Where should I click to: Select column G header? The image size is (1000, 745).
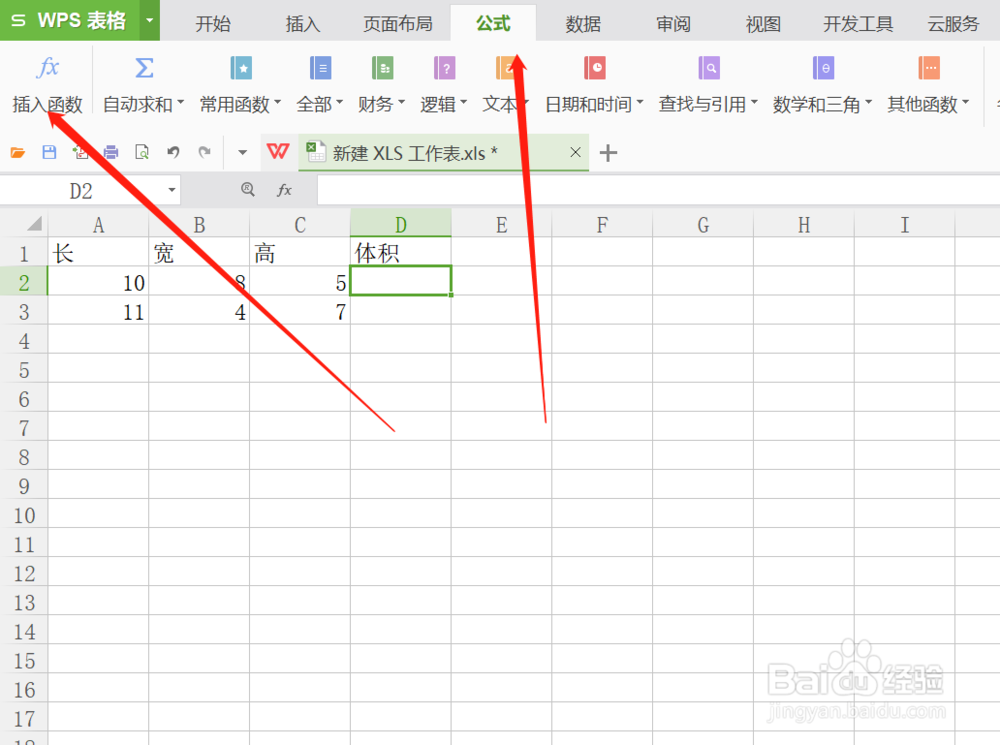(703, 225)
